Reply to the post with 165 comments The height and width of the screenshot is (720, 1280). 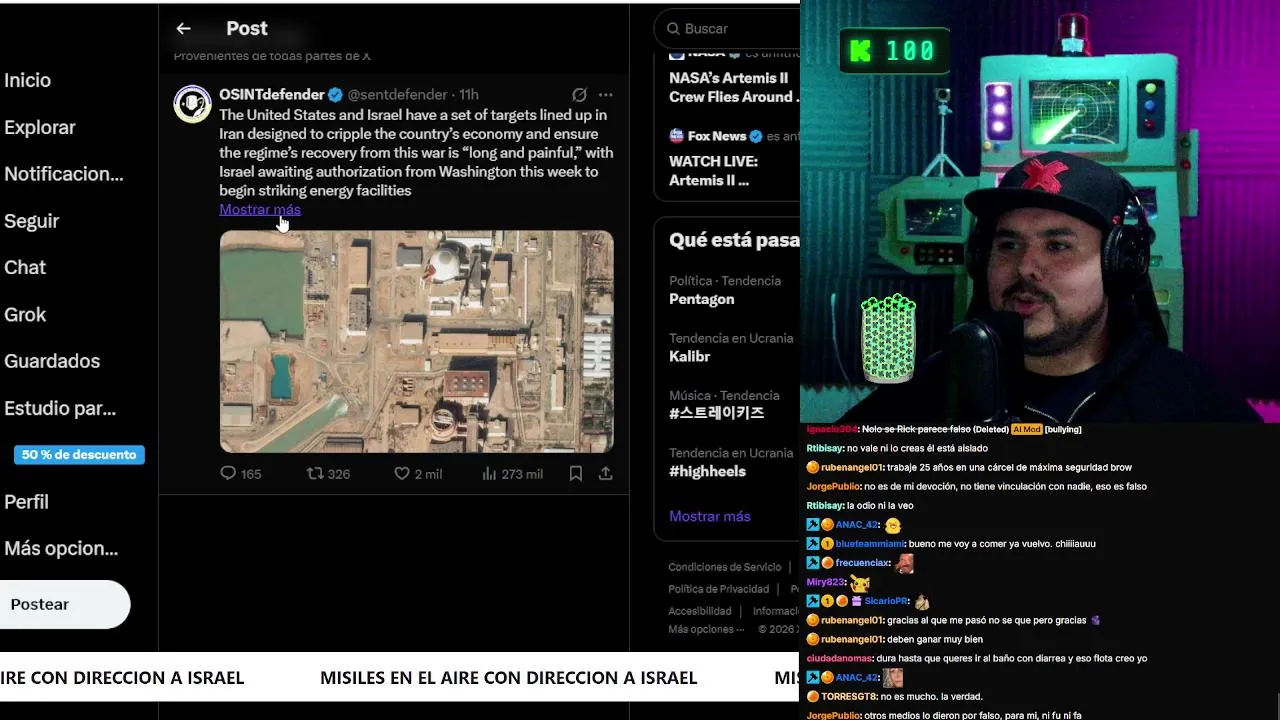click(x=240, y=474)
